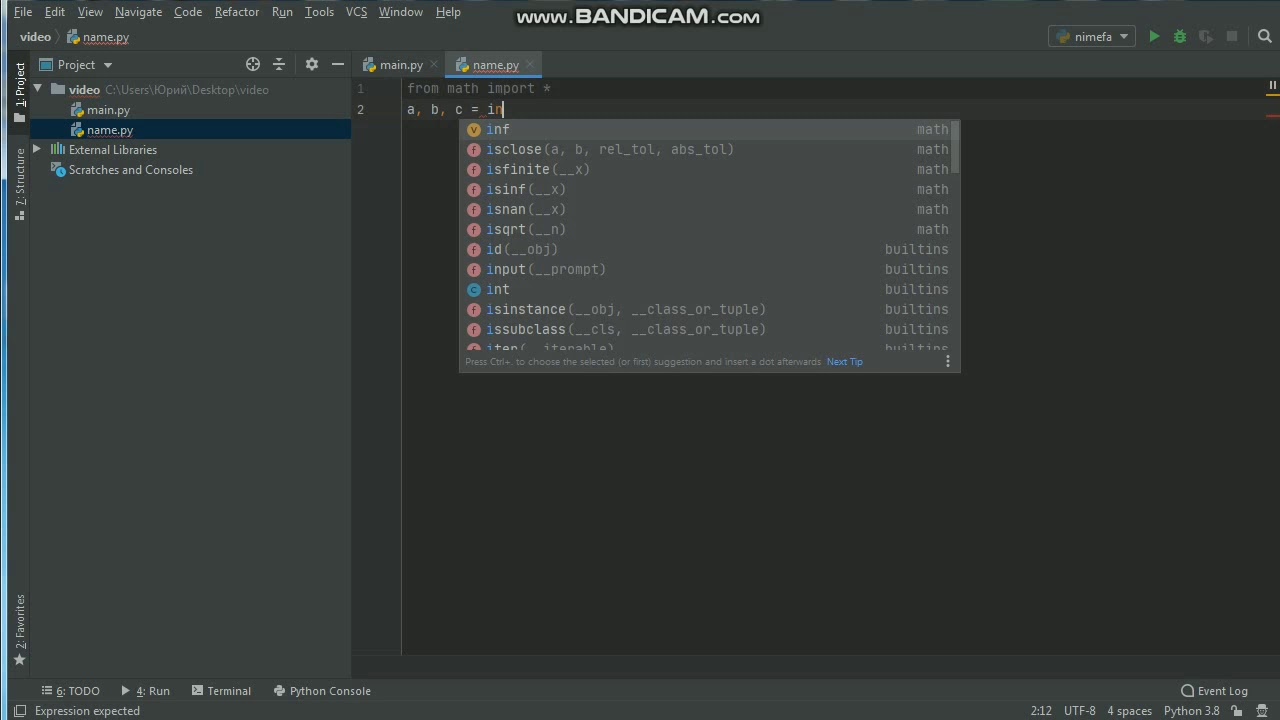Choose the input(__prompt) suggestion
Screen dimensions: 1280x720
[708, 270]
